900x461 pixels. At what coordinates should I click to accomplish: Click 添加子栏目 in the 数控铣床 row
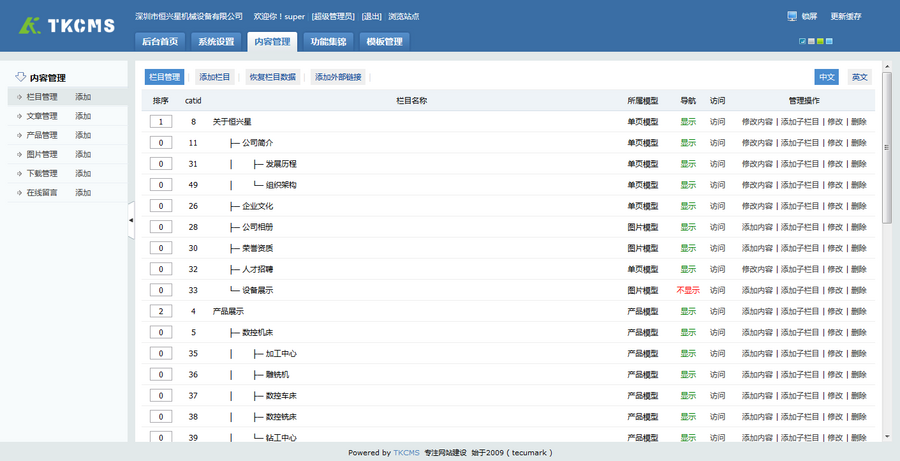(x=800, y=416)
